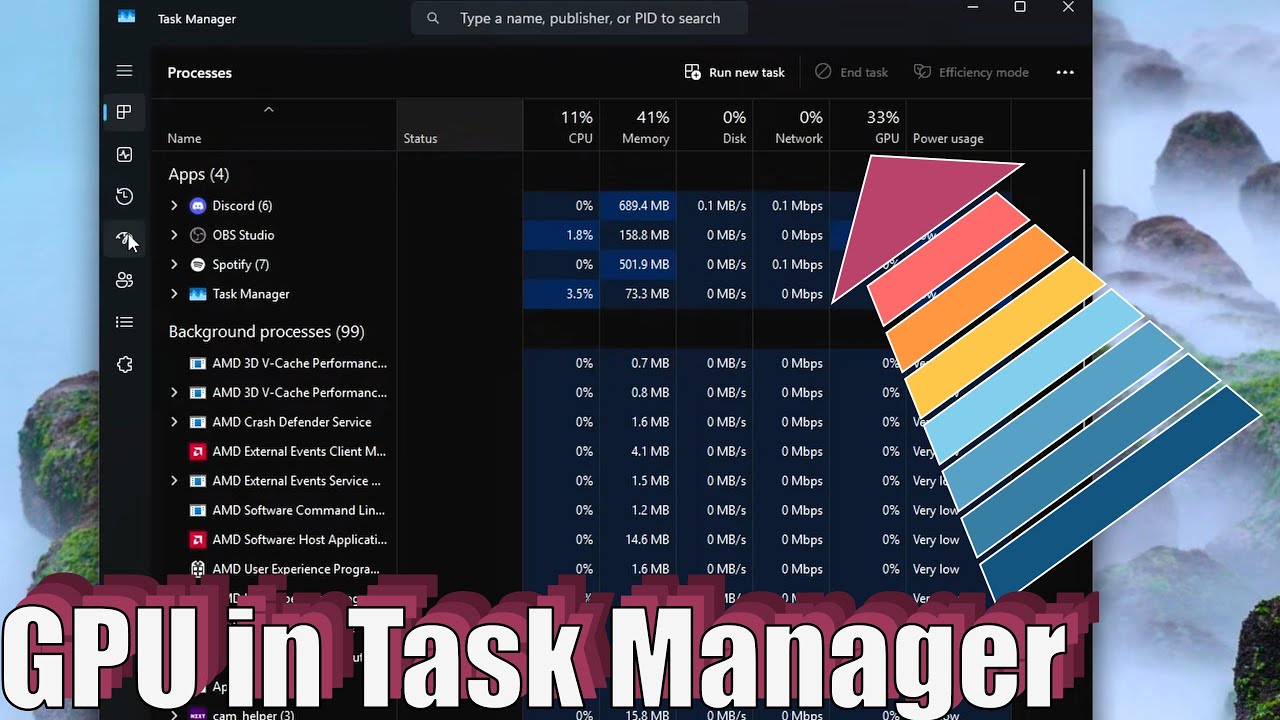
Task: Click Discord memory value 689.4 MB
Action: [644, 206]
